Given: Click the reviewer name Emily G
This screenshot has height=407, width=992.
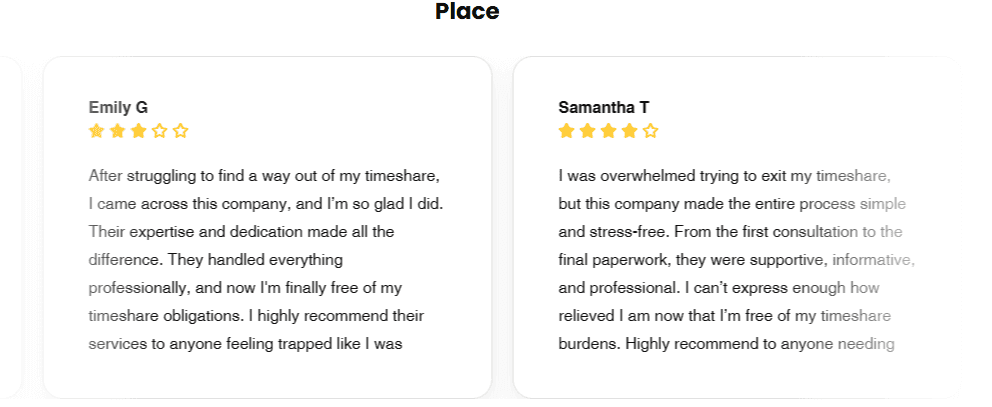Looking at the screenshot, I should 118,107.
